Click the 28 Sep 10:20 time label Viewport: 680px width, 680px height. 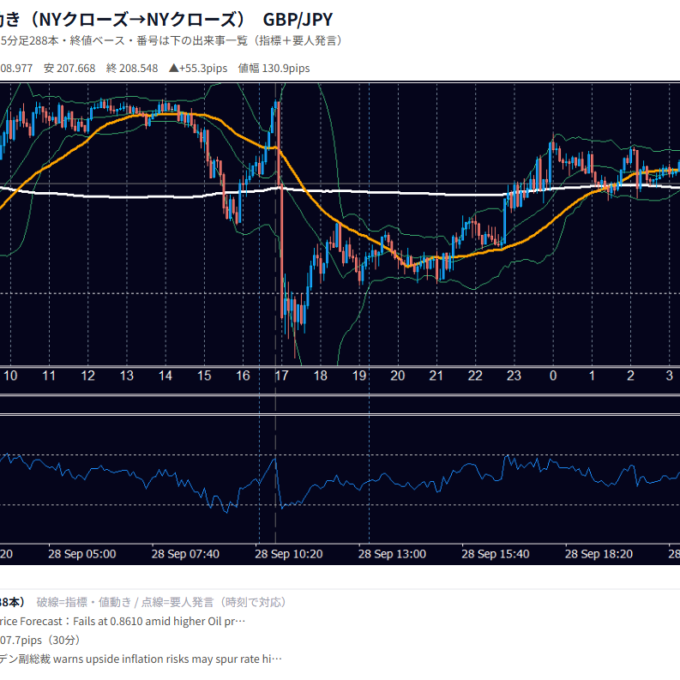289,554
